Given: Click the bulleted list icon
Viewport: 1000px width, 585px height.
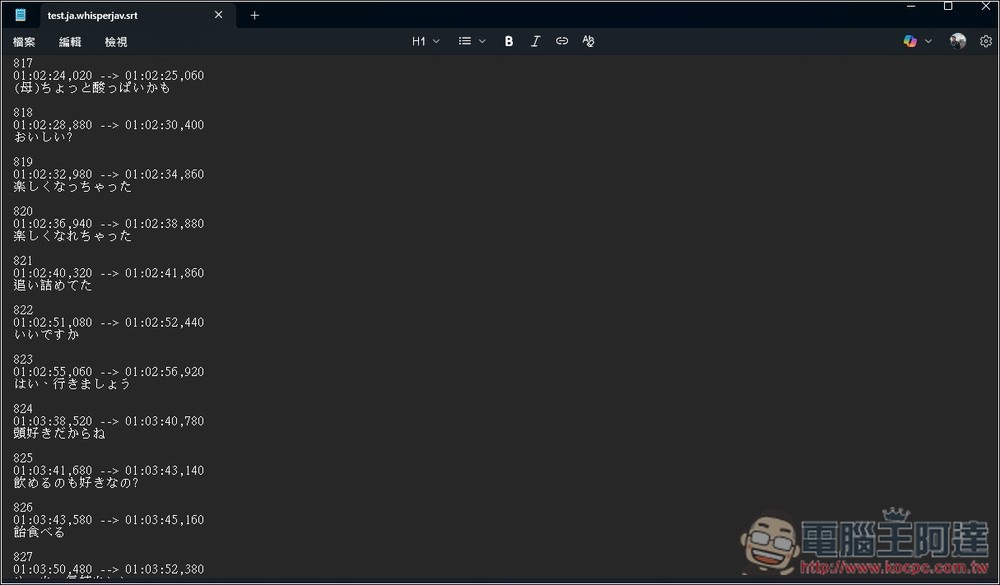Looking at the screenshot, I should pyautogui.click(x=463, y=41).
